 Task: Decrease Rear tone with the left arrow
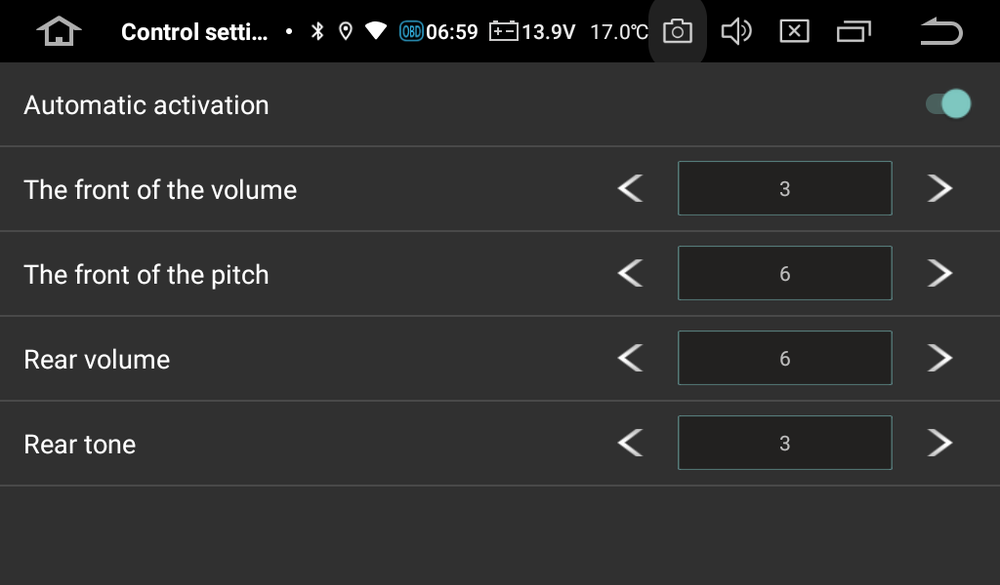(x=631, y=443)
